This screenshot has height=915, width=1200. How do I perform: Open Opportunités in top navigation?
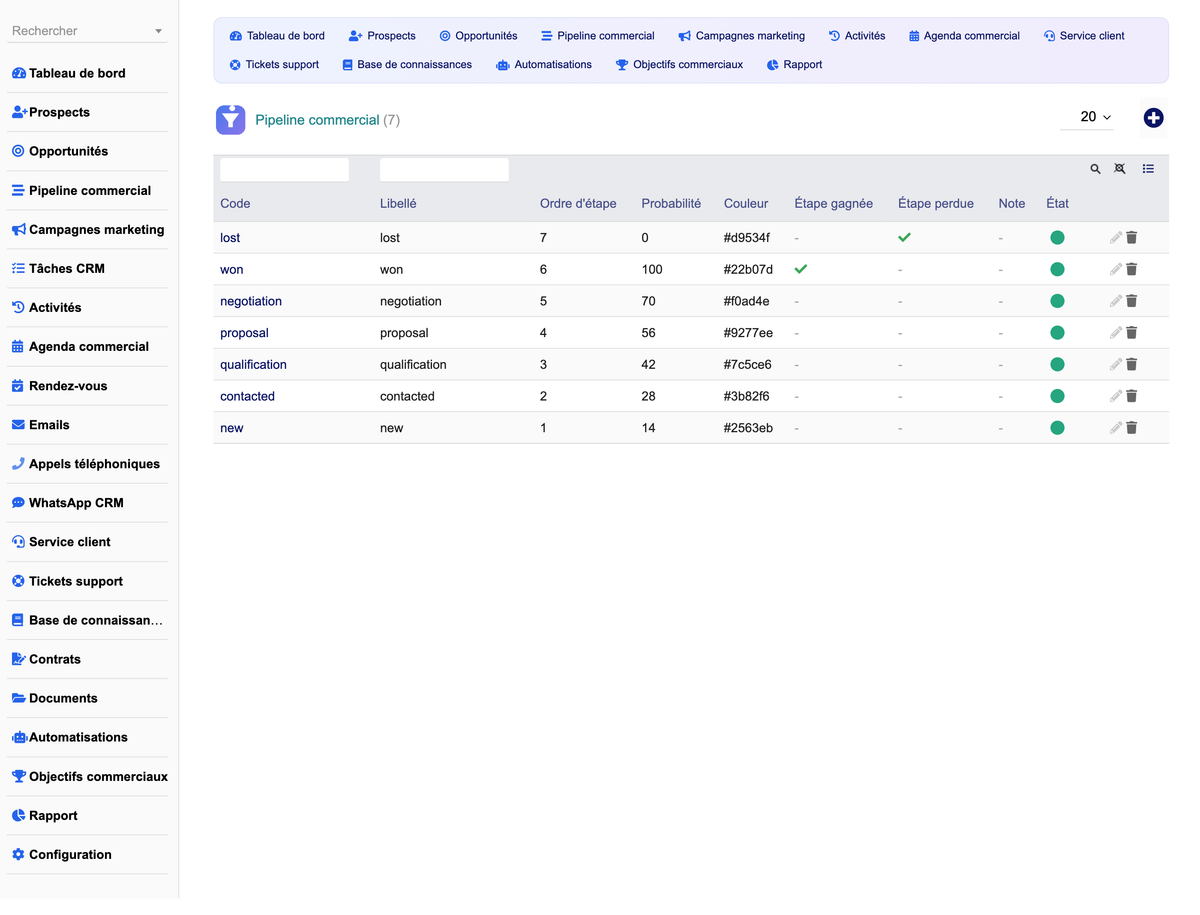pyautogui.click(x=478, y=36)
